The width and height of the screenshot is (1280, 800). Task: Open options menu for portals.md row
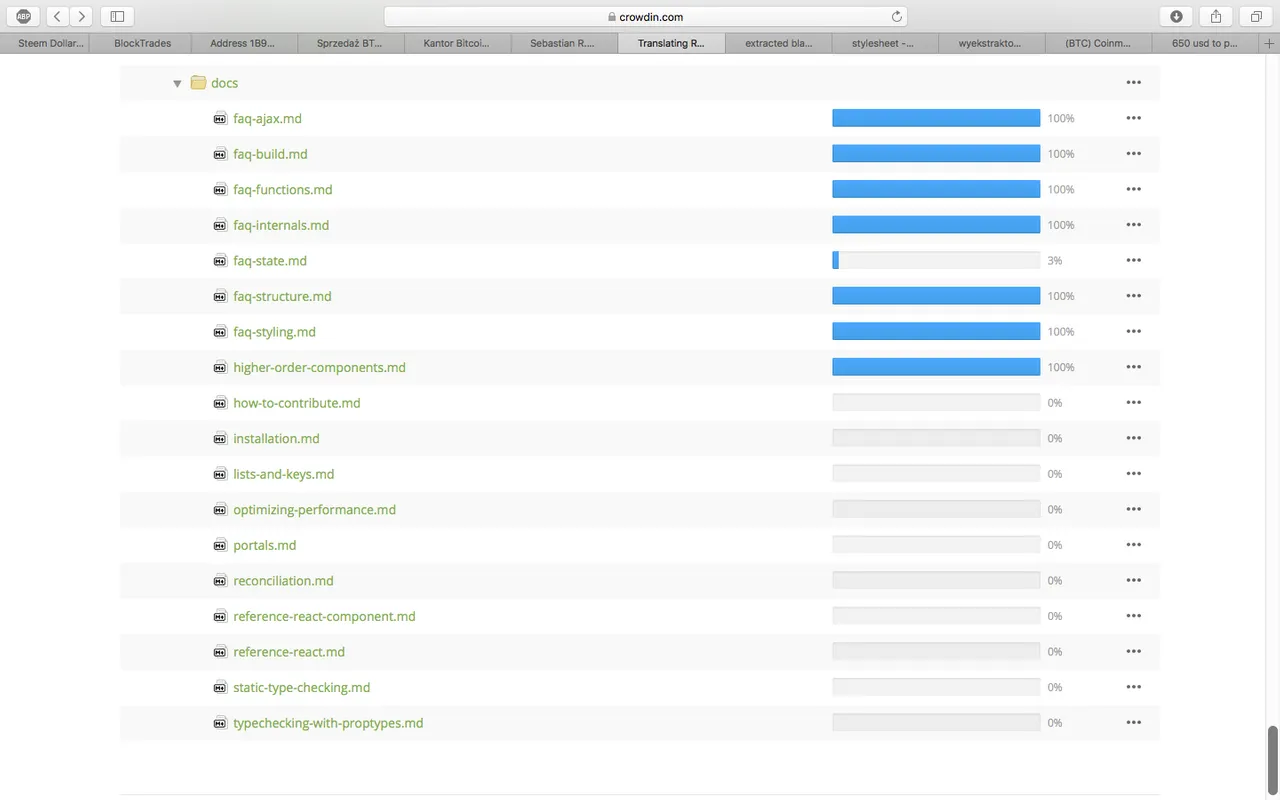tap(1133, 545)
